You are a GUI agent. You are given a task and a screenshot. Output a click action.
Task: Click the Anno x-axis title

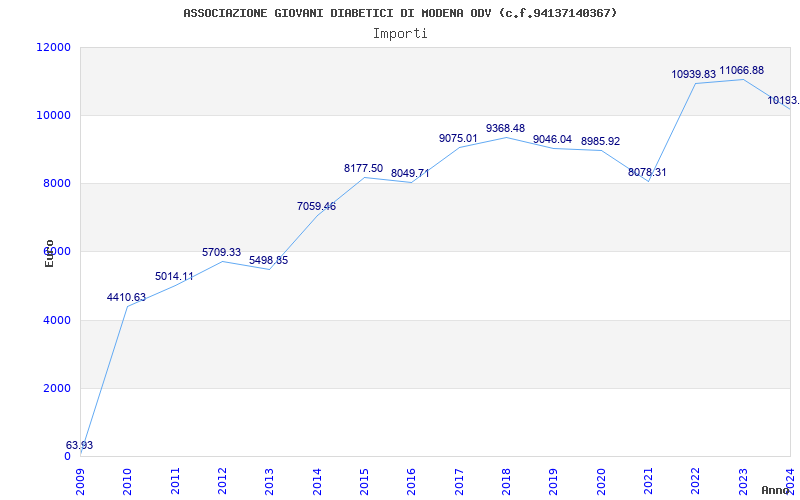775,490
